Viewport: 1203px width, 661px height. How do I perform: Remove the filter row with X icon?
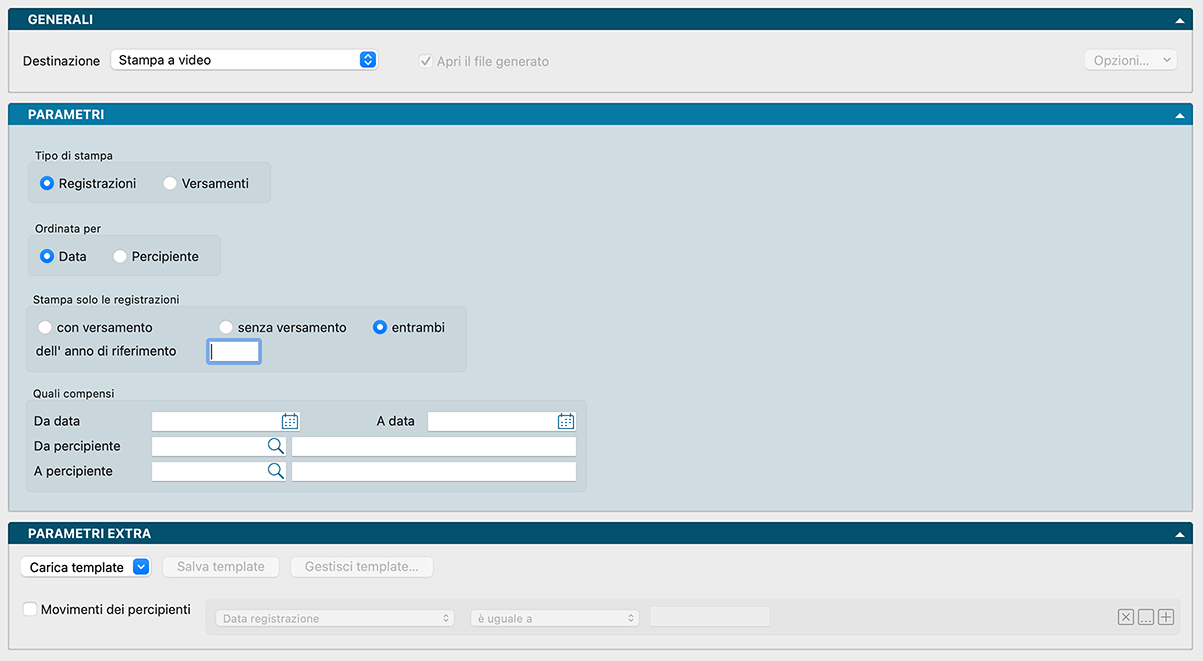pyautogui.click(x=1126, y=617)
